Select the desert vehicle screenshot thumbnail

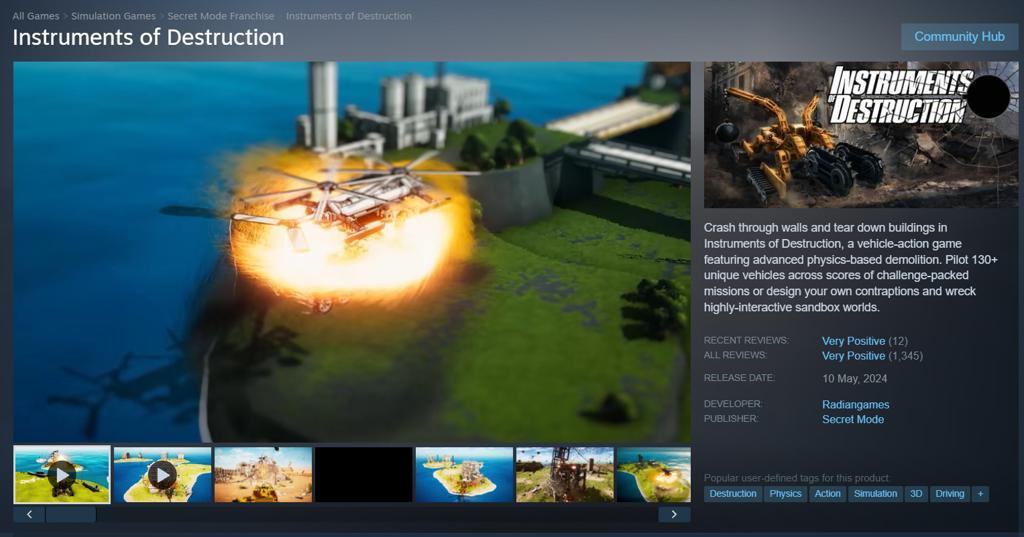click(x=263, y=474)
